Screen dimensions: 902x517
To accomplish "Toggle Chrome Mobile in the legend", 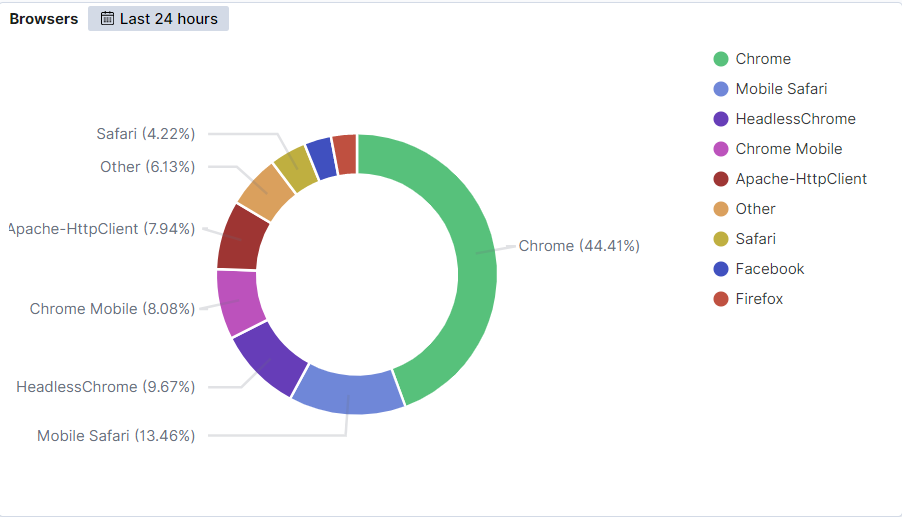I will (x=788, y=149).
